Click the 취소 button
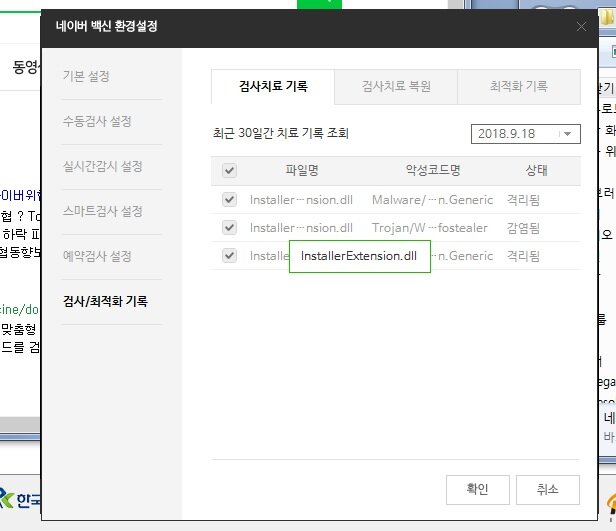Image resolution: width=616 pixels, height=531 pixels. (x=548, y=490)
